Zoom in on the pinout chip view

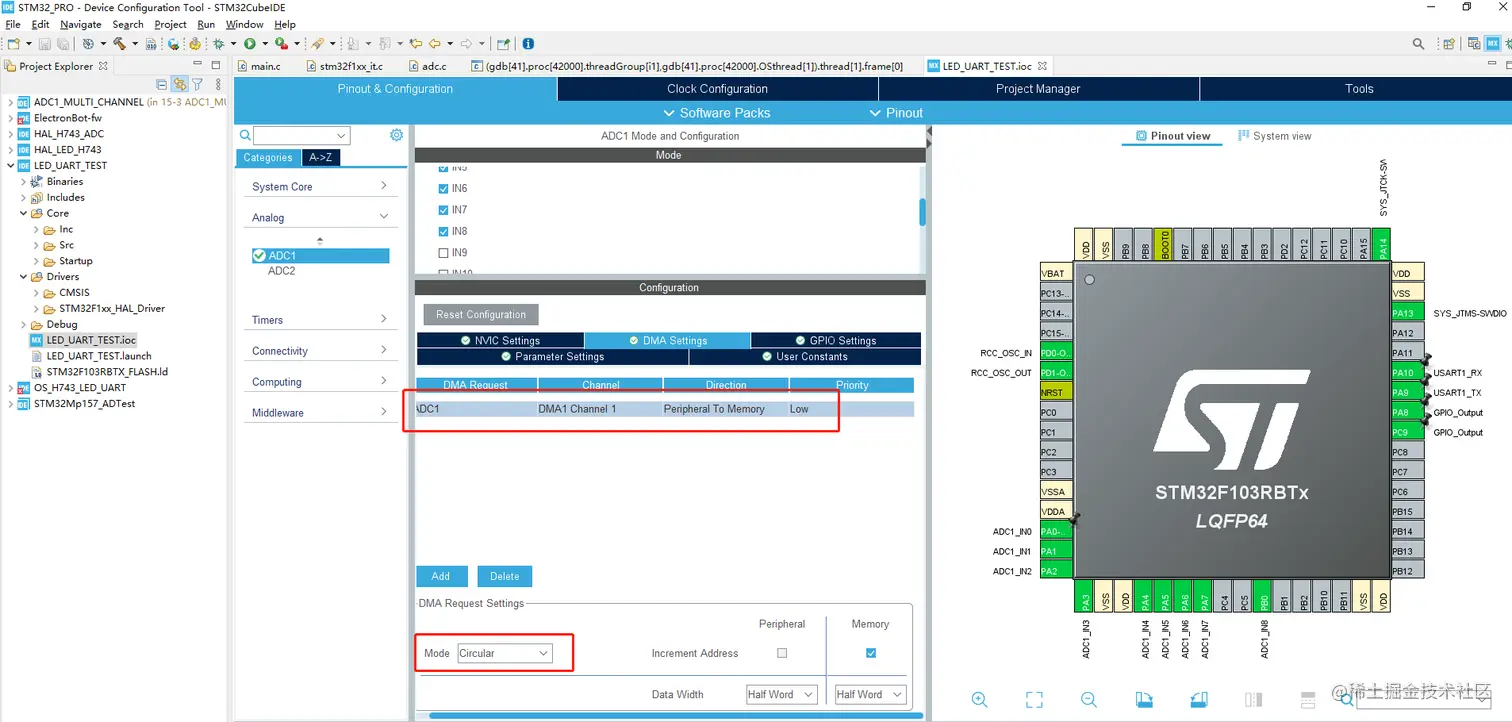[x=979, y=700]
